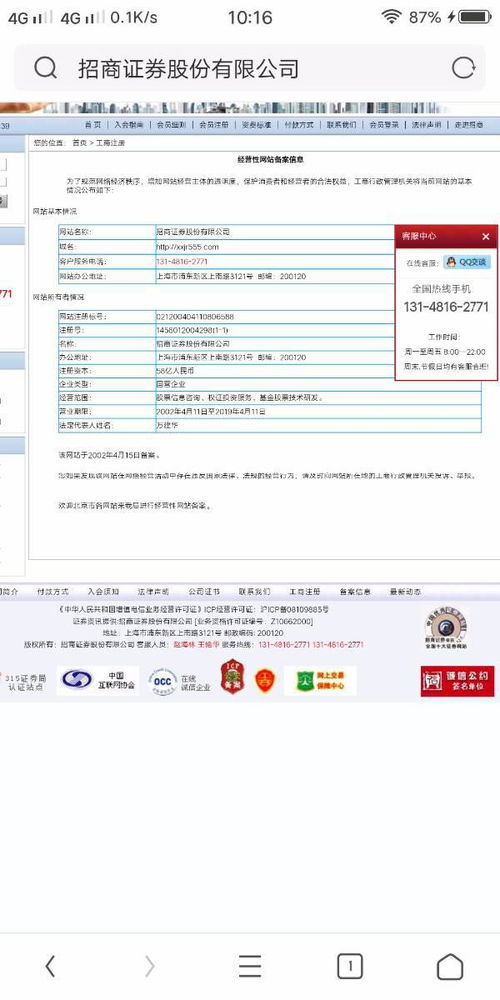This screenshot has width=500, height=1000.
Task: Click the ICP 备案 shield badge
Action: point(231,676)
